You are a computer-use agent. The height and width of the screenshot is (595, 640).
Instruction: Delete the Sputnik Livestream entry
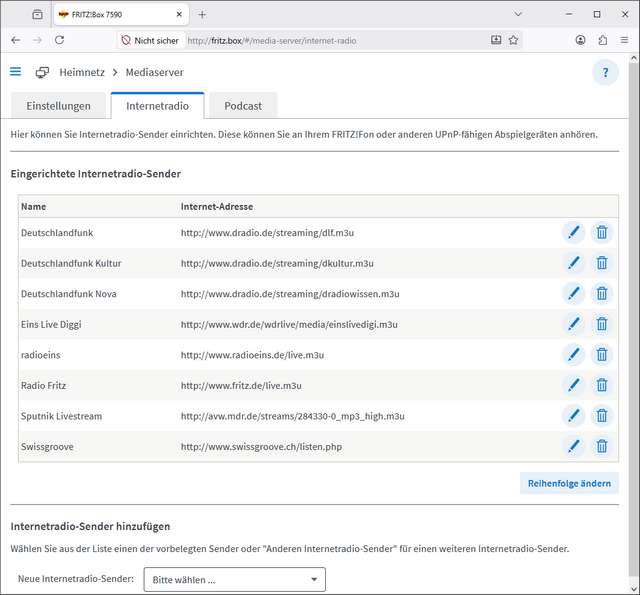(602, 416)
